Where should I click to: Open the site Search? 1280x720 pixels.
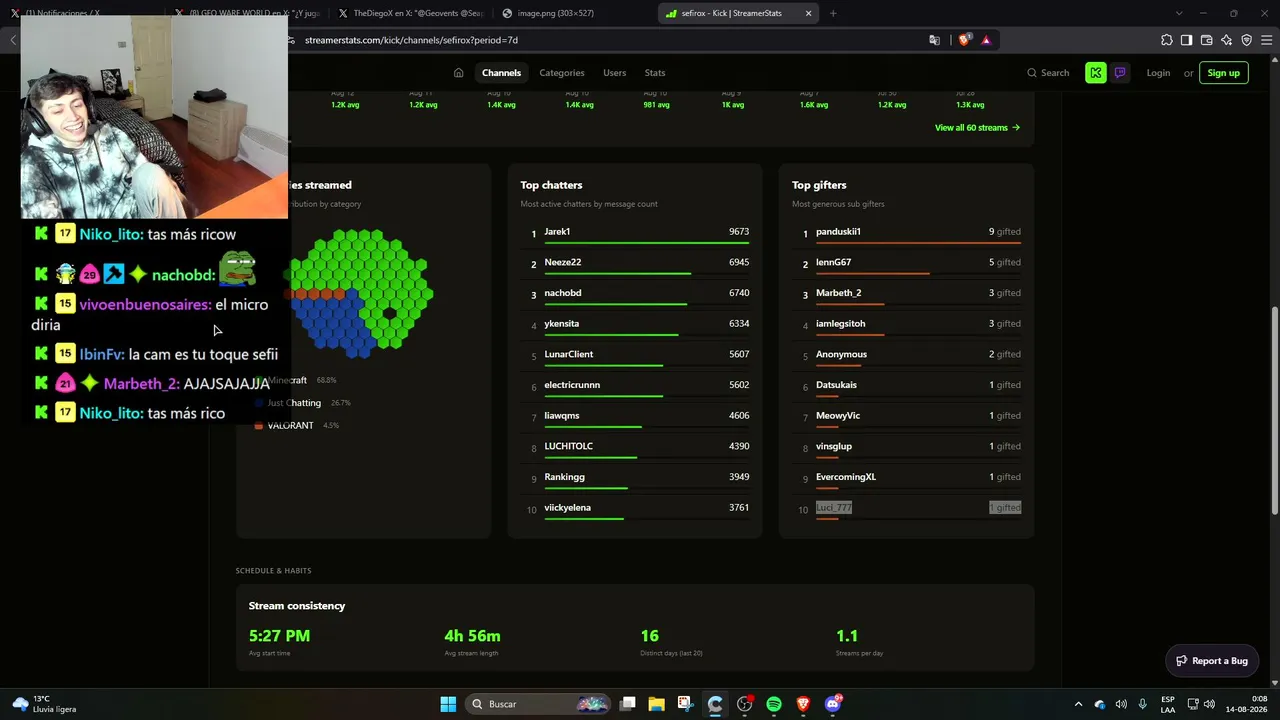point(1047,73)
